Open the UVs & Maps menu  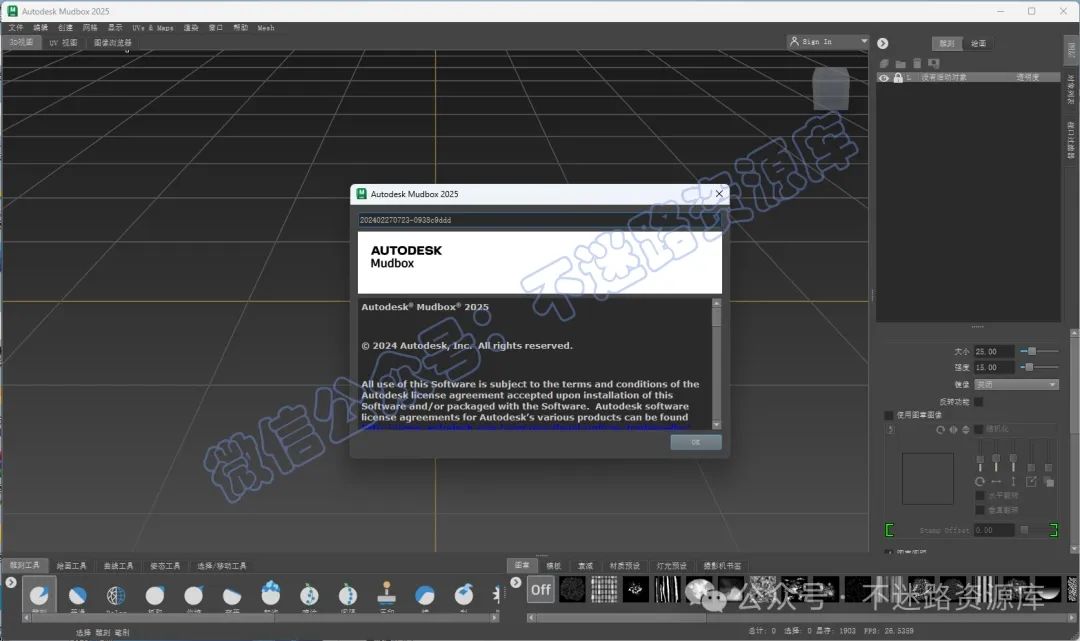click(x=153, y=28)
